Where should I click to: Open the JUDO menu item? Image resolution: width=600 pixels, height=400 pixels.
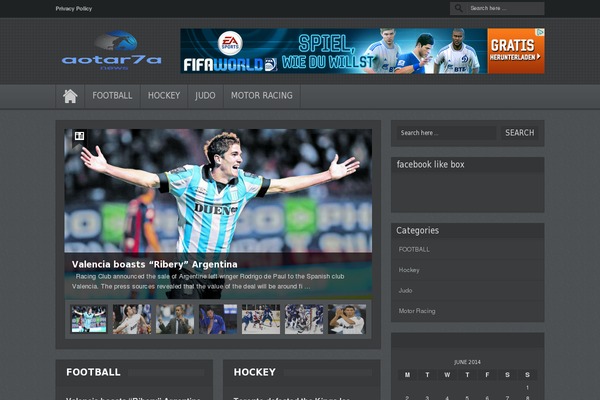point(205,96)
